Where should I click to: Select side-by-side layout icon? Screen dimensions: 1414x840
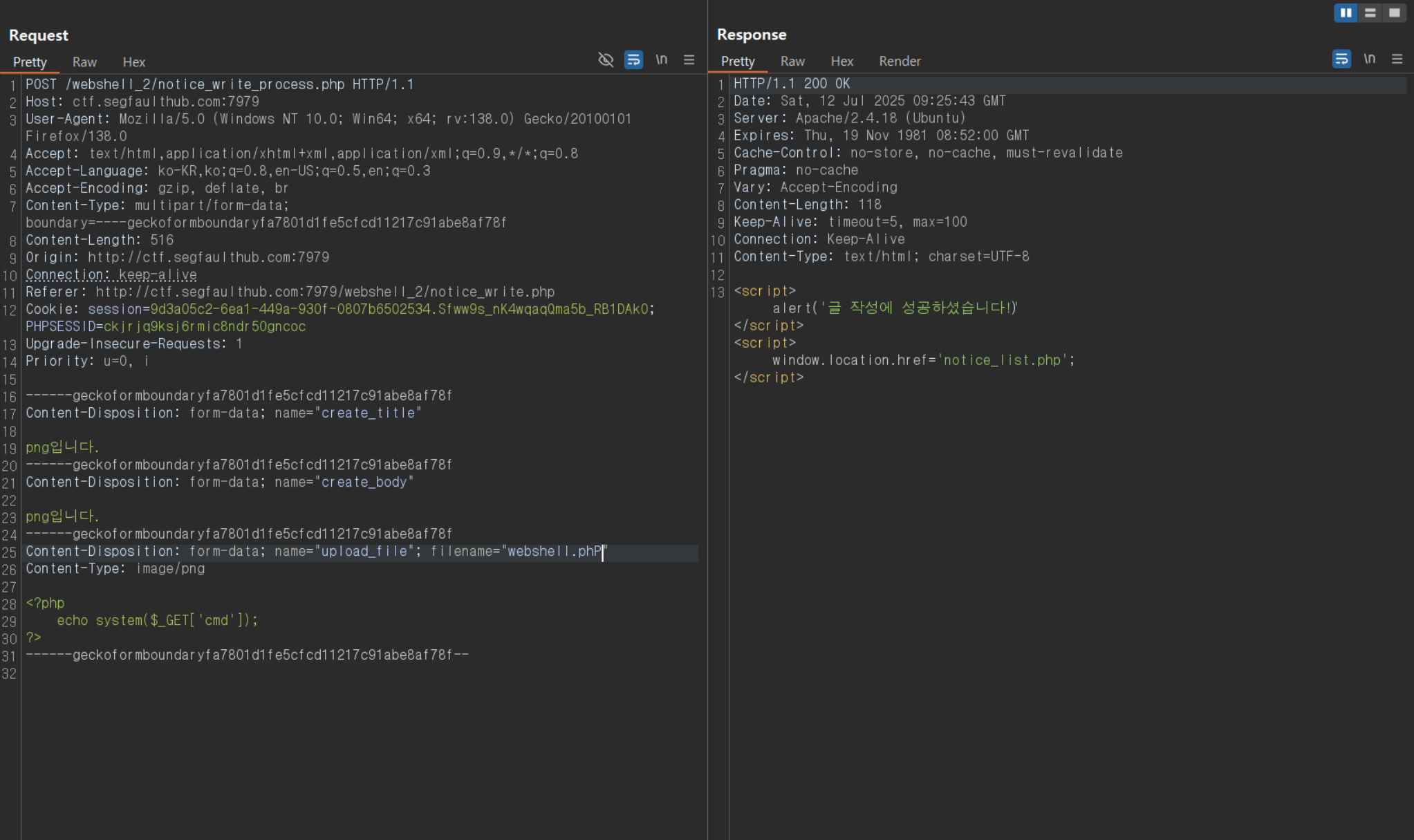(1346, 13)
